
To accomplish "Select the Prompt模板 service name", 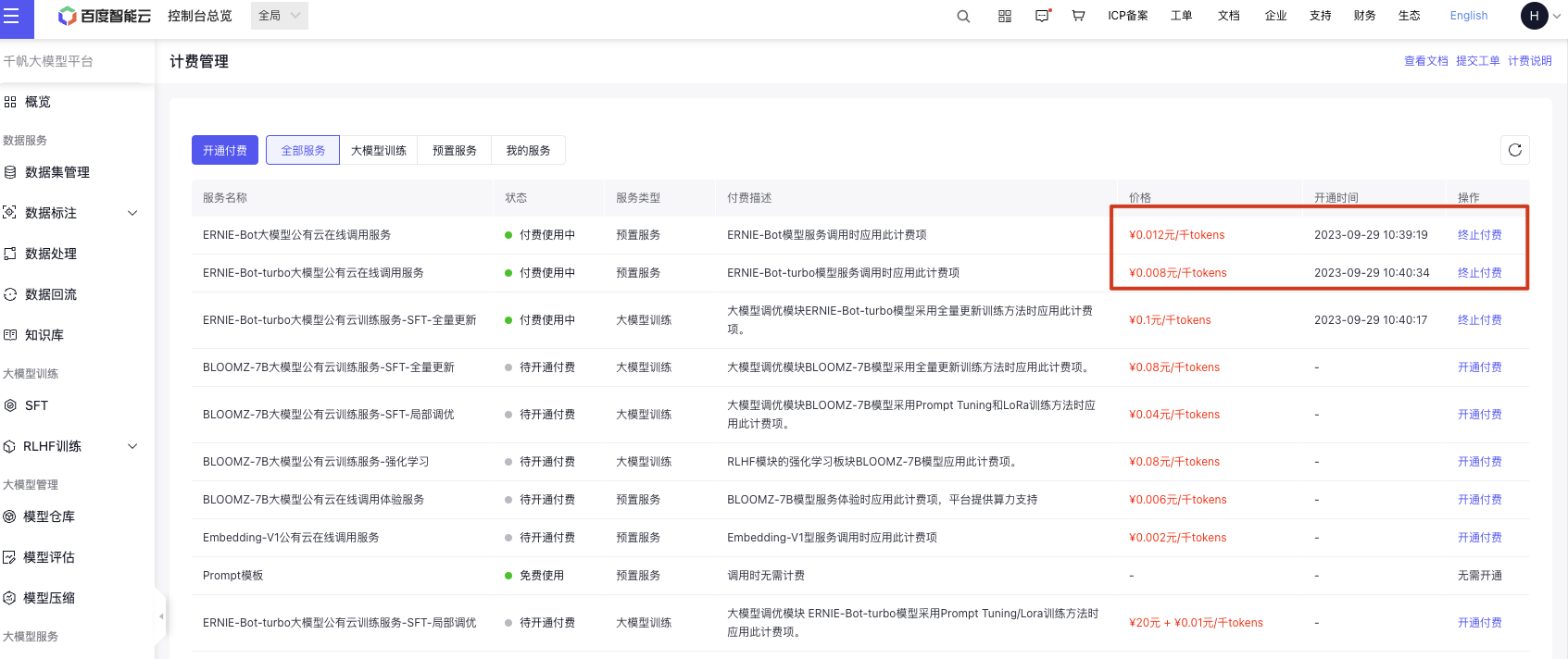I will click(x=232, y=576).
